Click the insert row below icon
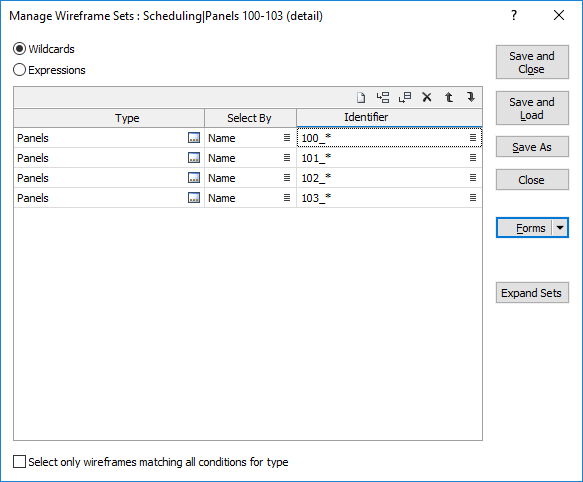This screenshot has width=583, height=482. point(405,98)
